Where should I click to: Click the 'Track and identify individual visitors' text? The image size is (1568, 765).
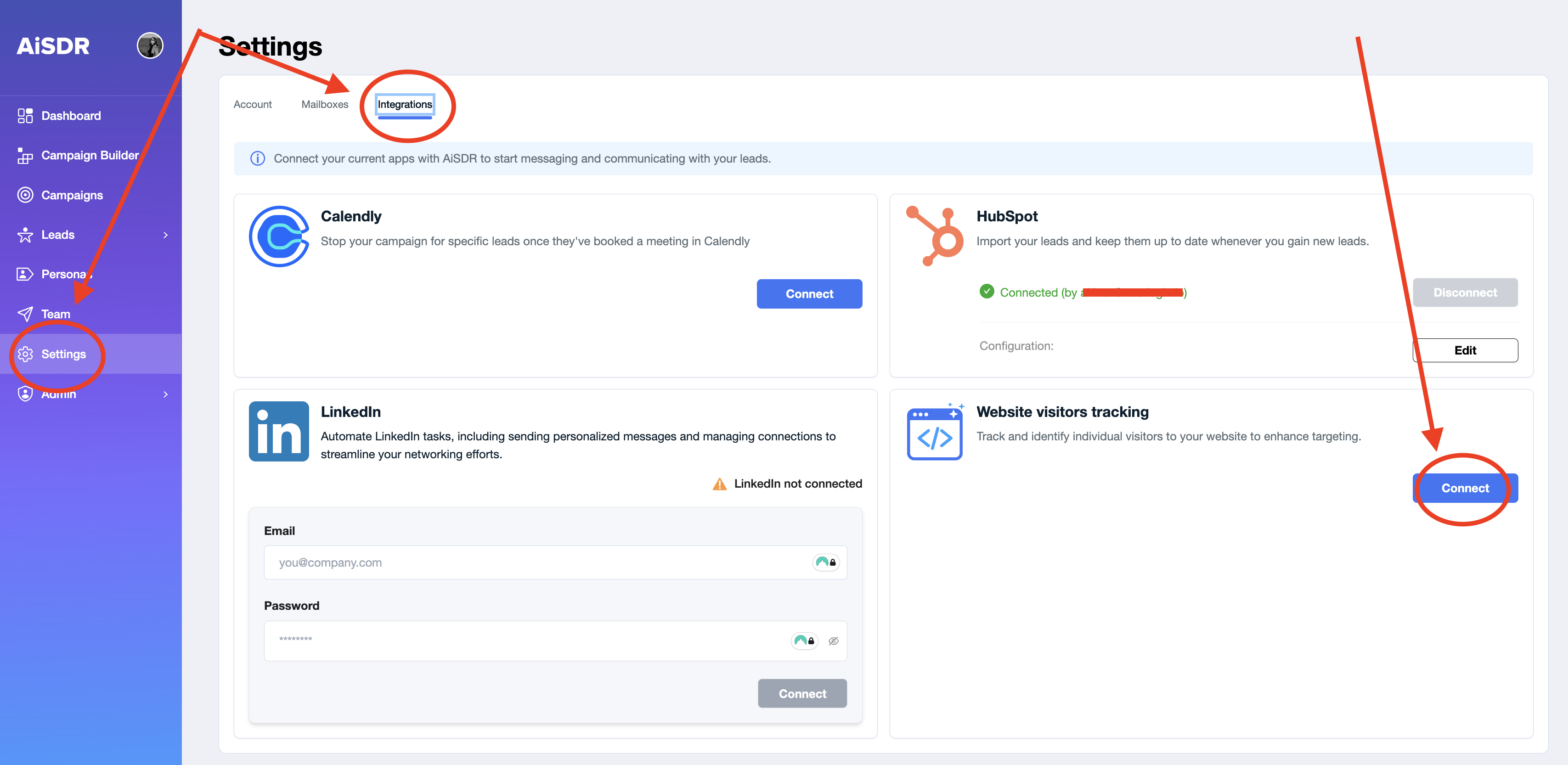pyautogui.click(x=1169, y=436)
